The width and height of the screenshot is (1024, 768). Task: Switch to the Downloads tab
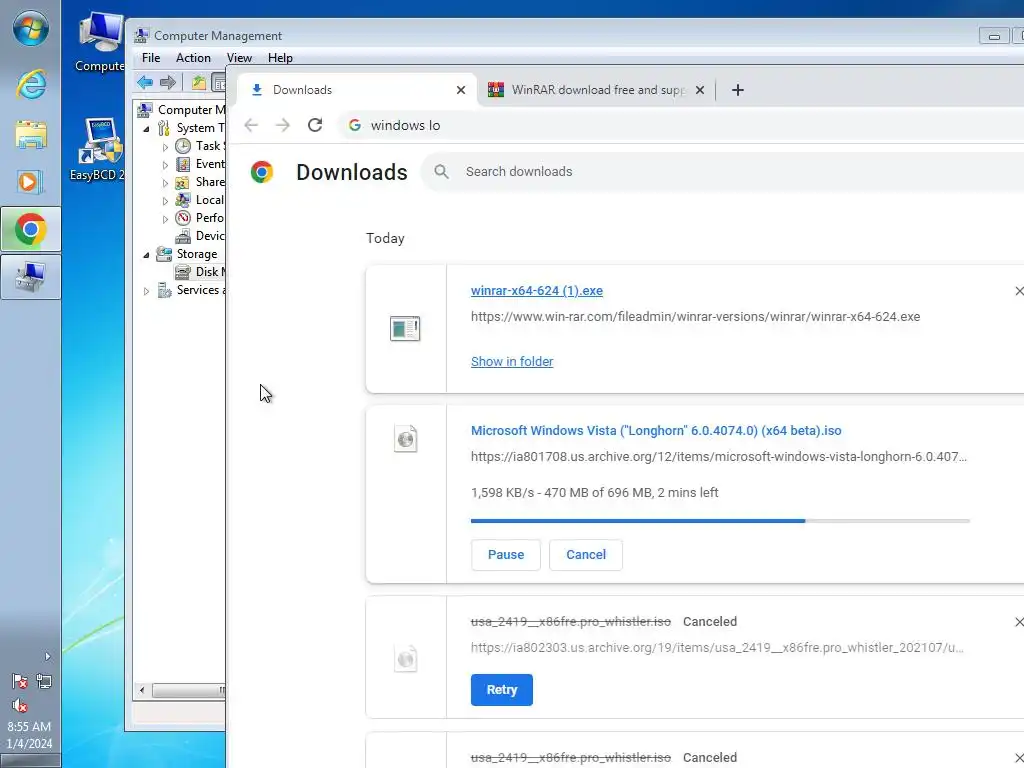[357, 90]
